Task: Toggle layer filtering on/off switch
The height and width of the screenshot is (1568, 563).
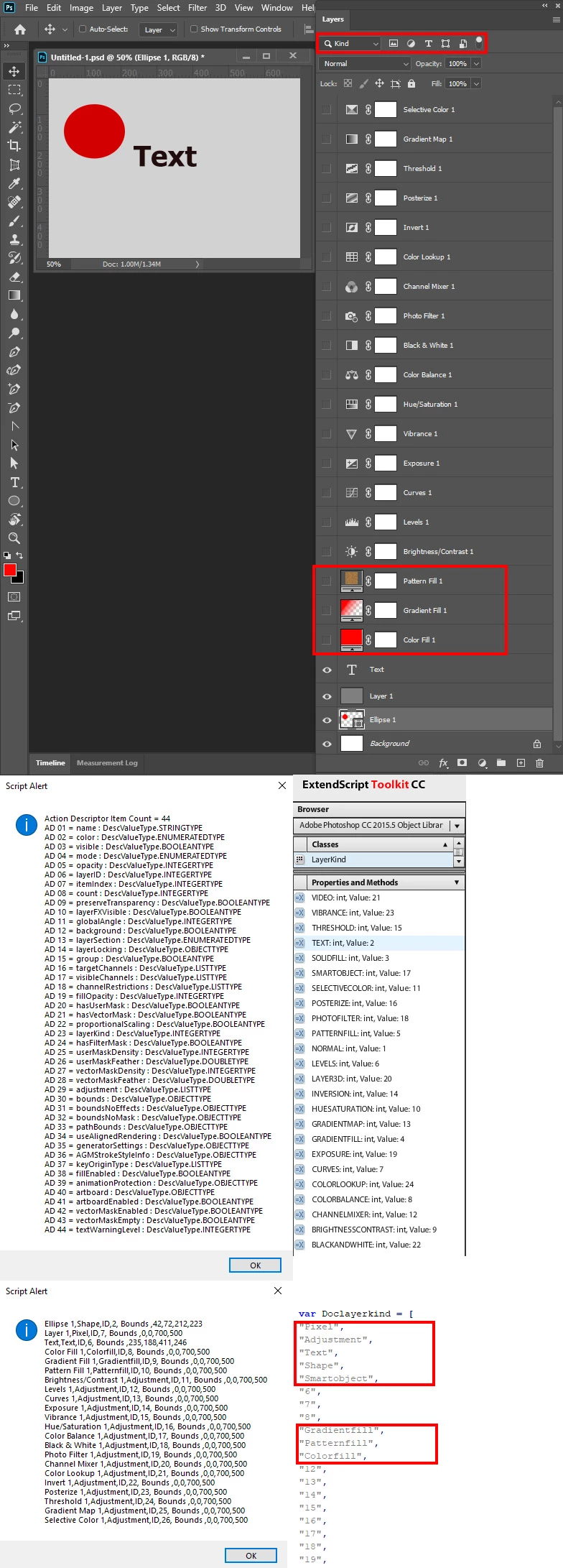Action: (x=479, y=42)
